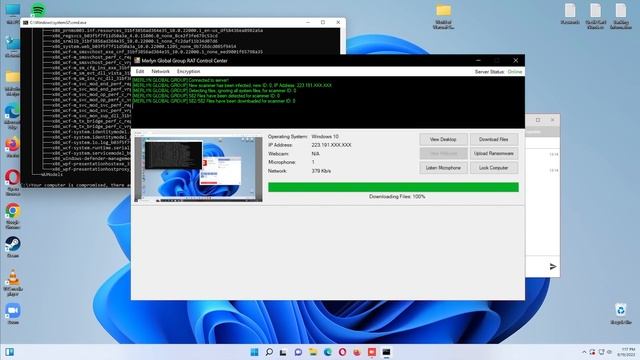The height and width of the screenshot is (360, 640).
Task: Click the Network speed value '379 Kb/s'
Action: click(321, 171)
